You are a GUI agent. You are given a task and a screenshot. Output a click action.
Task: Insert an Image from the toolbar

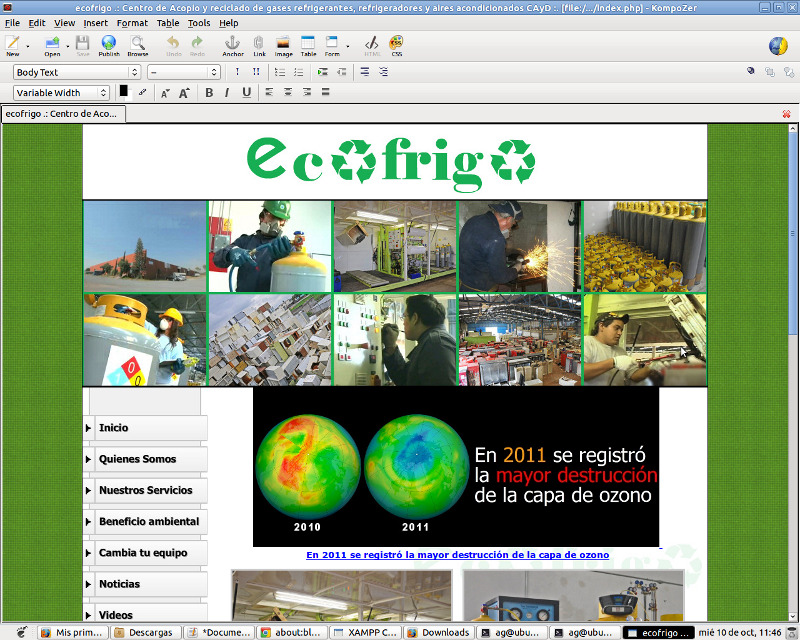[283, 45]
